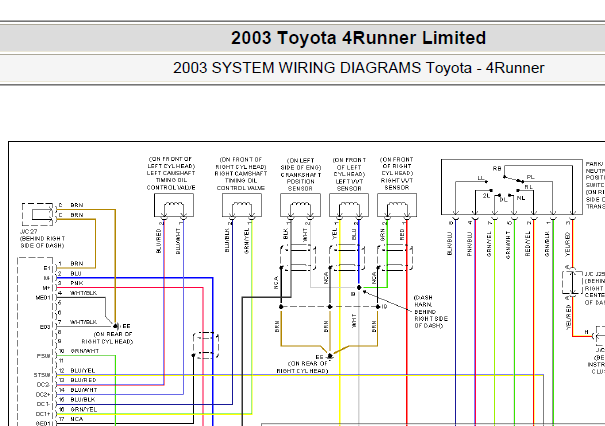Click the BLU/BLK wire label at pin 15
This screenshot has height=426, width=605.
pos(83,399)
